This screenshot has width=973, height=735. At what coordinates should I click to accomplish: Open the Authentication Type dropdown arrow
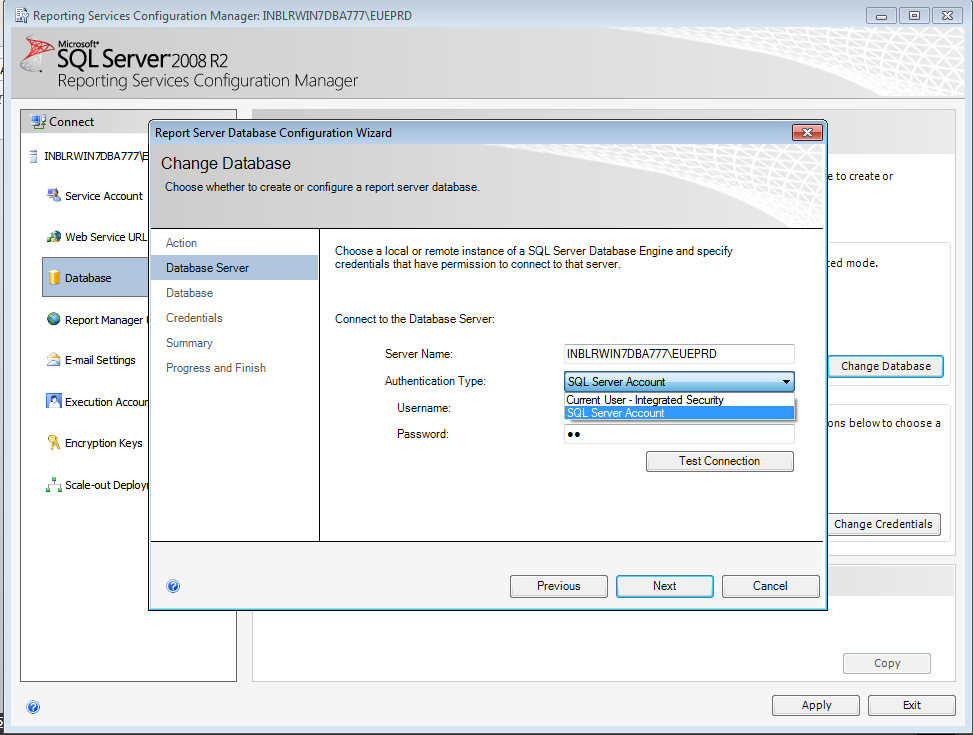(x=786, y=381)
